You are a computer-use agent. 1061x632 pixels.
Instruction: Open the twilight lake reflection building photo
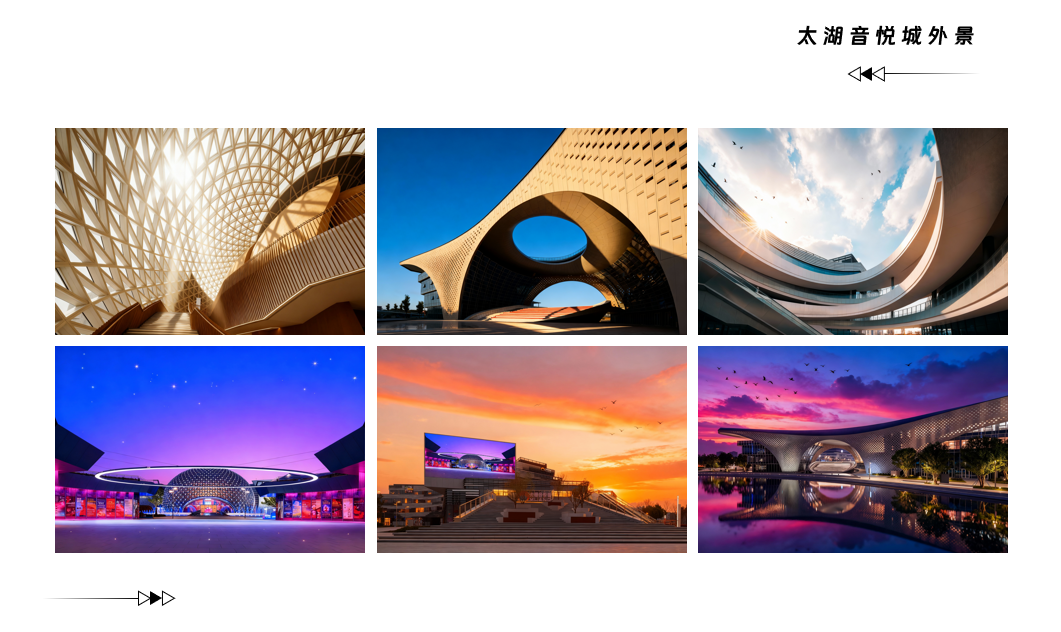pyautogui.click(x=853, y=449)
